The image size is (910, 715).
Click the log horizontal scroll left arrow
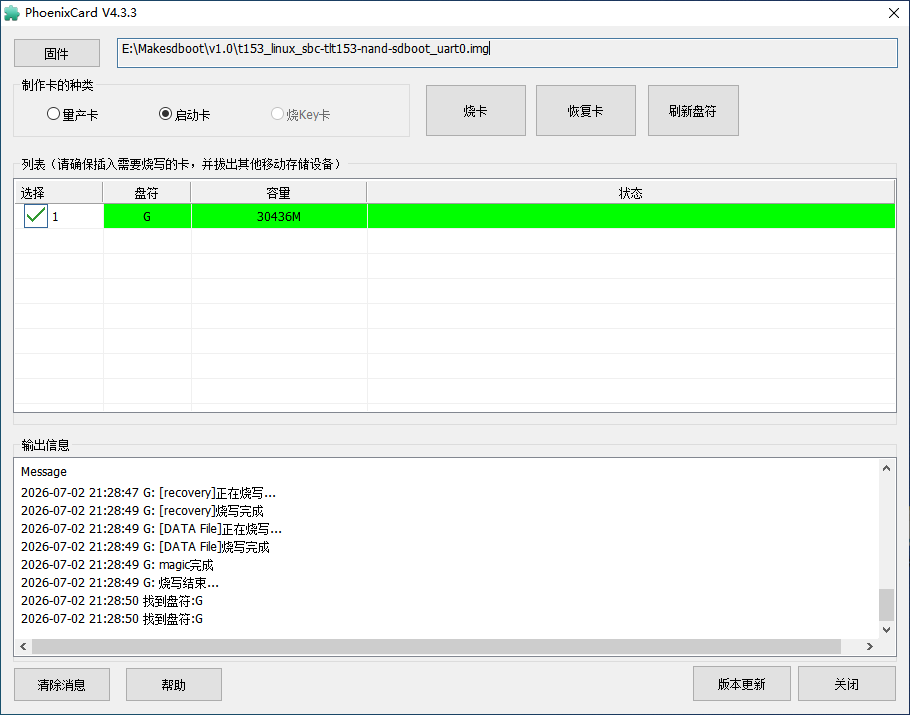click(23, 647)
